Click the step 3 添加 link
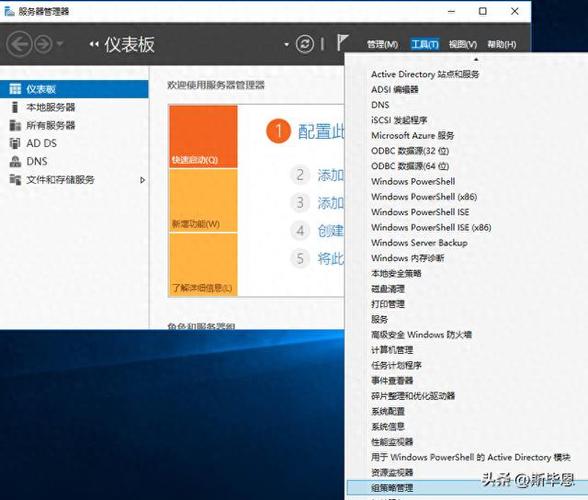This screenshot has width=588, height=500. point(330,203)
